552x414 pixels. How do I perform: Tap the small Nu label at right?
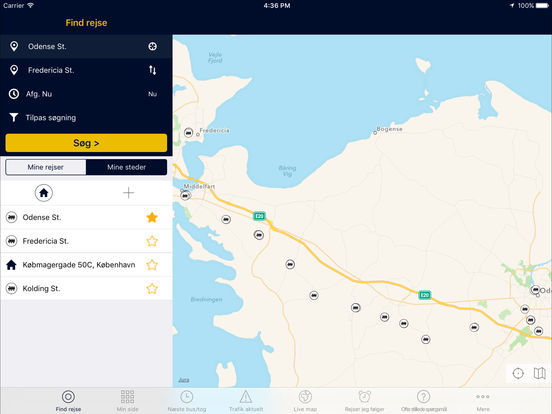click(152, 94)
